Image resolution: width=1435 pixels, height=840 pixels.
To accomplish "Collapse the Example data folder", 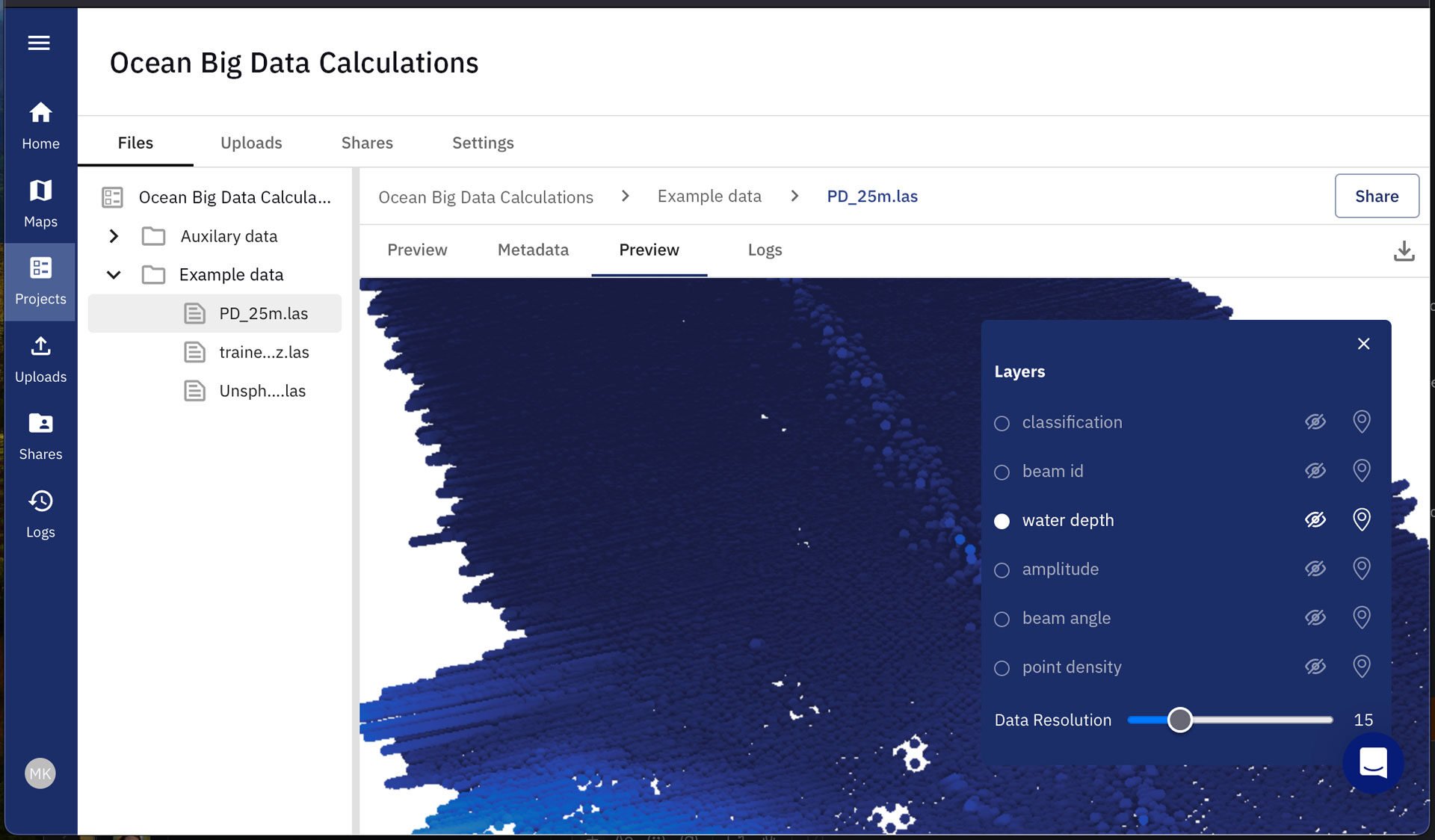I will point(114,274).
